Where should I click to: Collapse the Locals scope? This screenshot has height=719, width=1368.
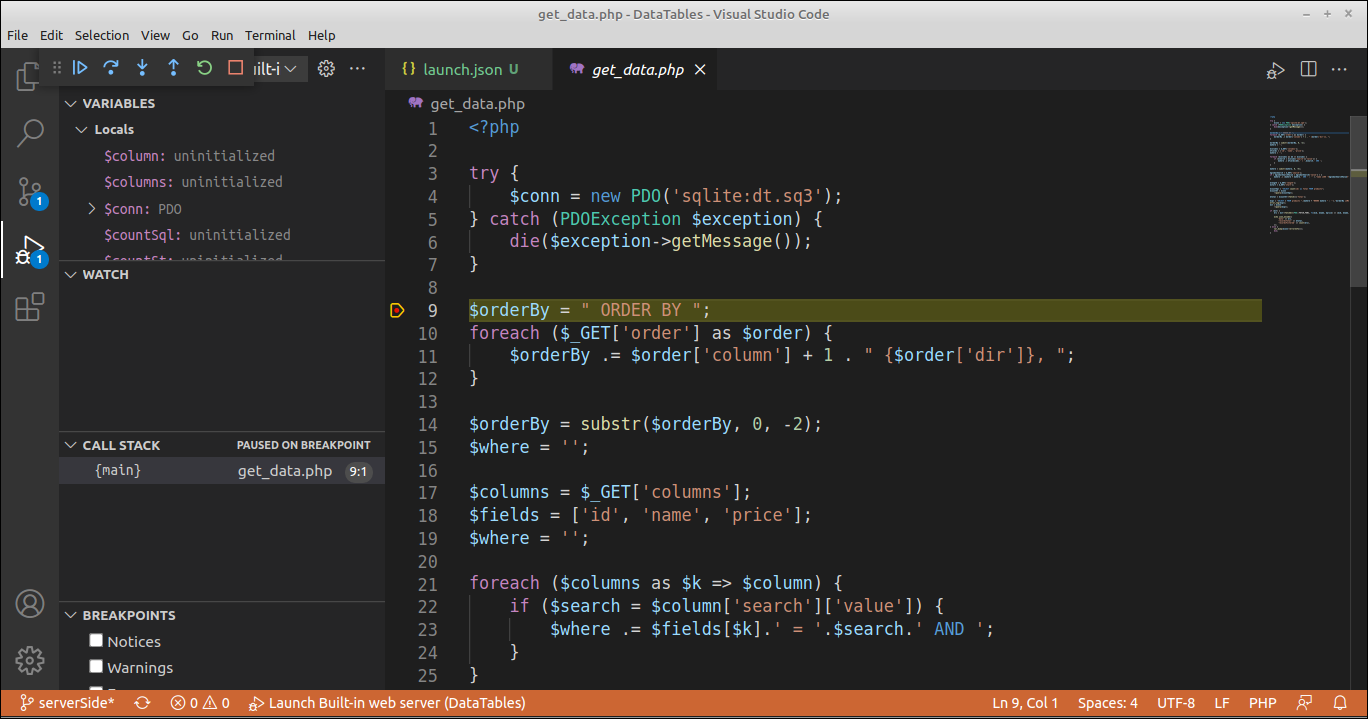pos(81,130)
